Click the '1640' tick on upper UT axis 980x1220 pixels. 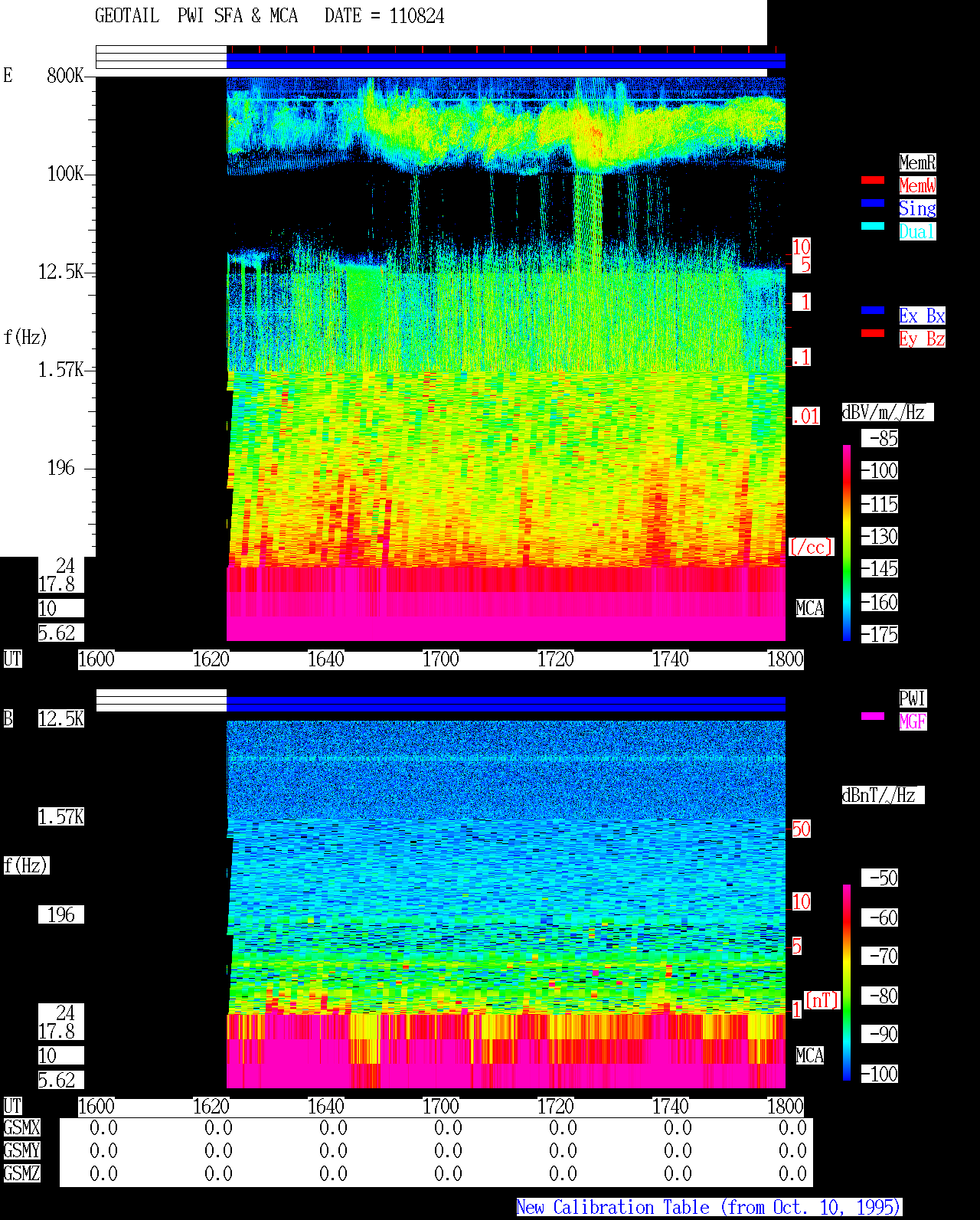(x=326, y=659)
